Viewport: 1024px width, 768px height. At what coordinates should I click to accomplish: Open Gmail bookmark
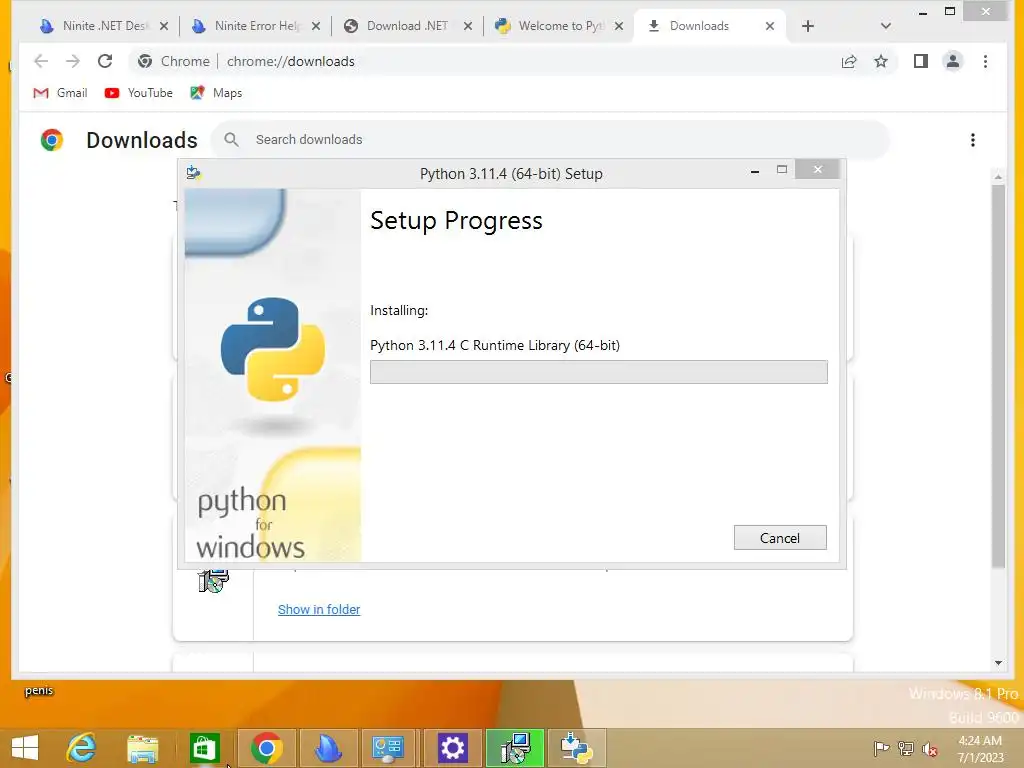pyautogui.click(x=60, y=93)
